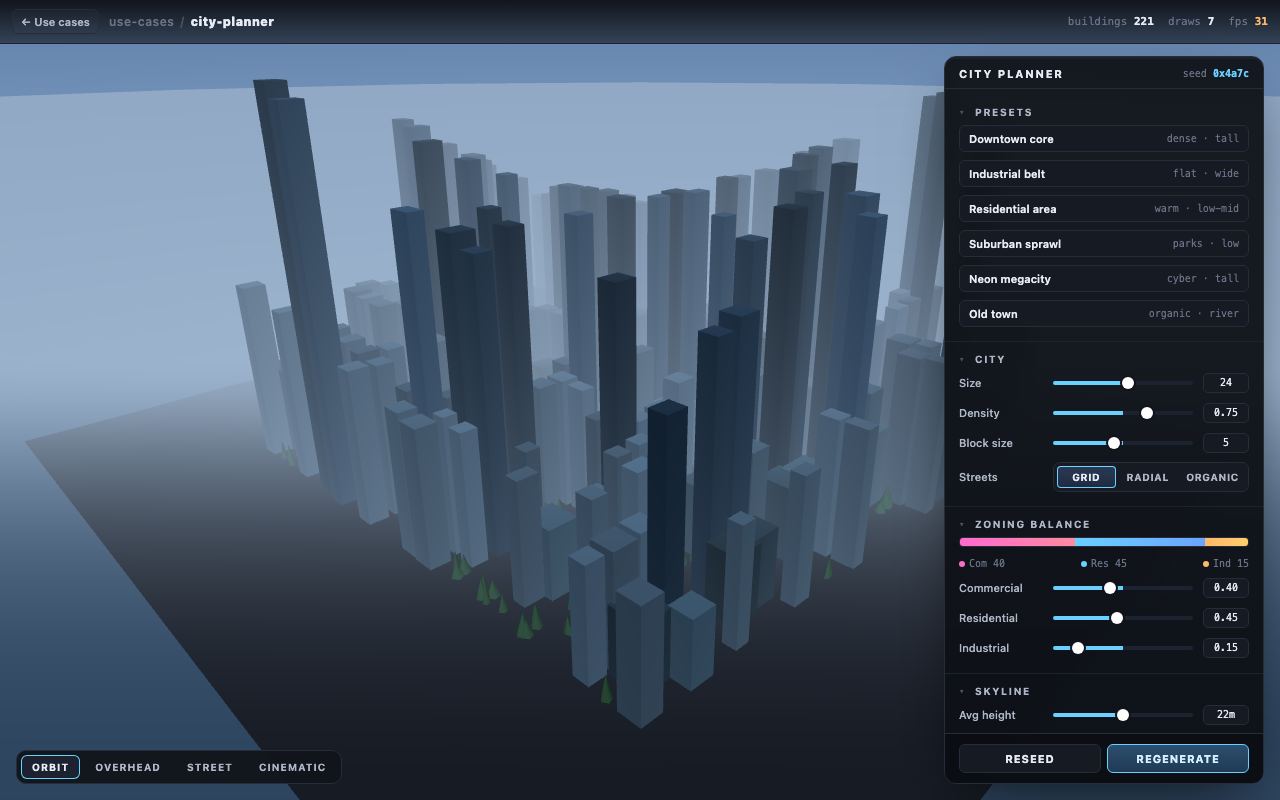Viewport: 1280px width, 800px height.
Task: Apply the Residential area preset
Action: click(x=1104, y=209)
